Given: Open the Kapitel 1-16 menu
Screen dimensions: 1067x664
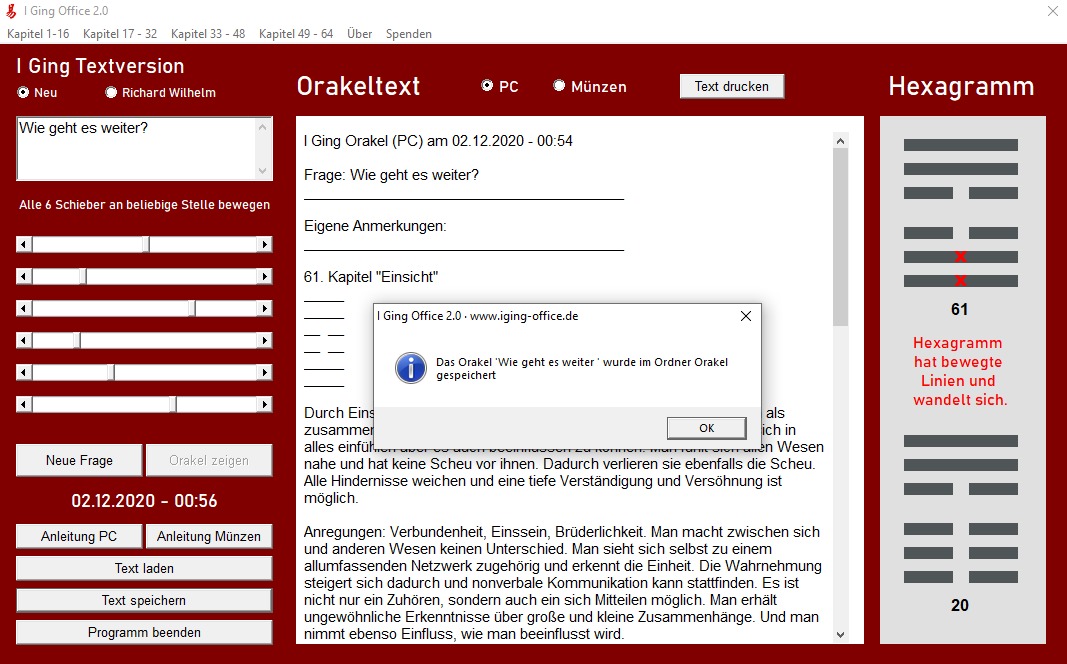Looking at the screenshot, I should (x=38, y=34).
